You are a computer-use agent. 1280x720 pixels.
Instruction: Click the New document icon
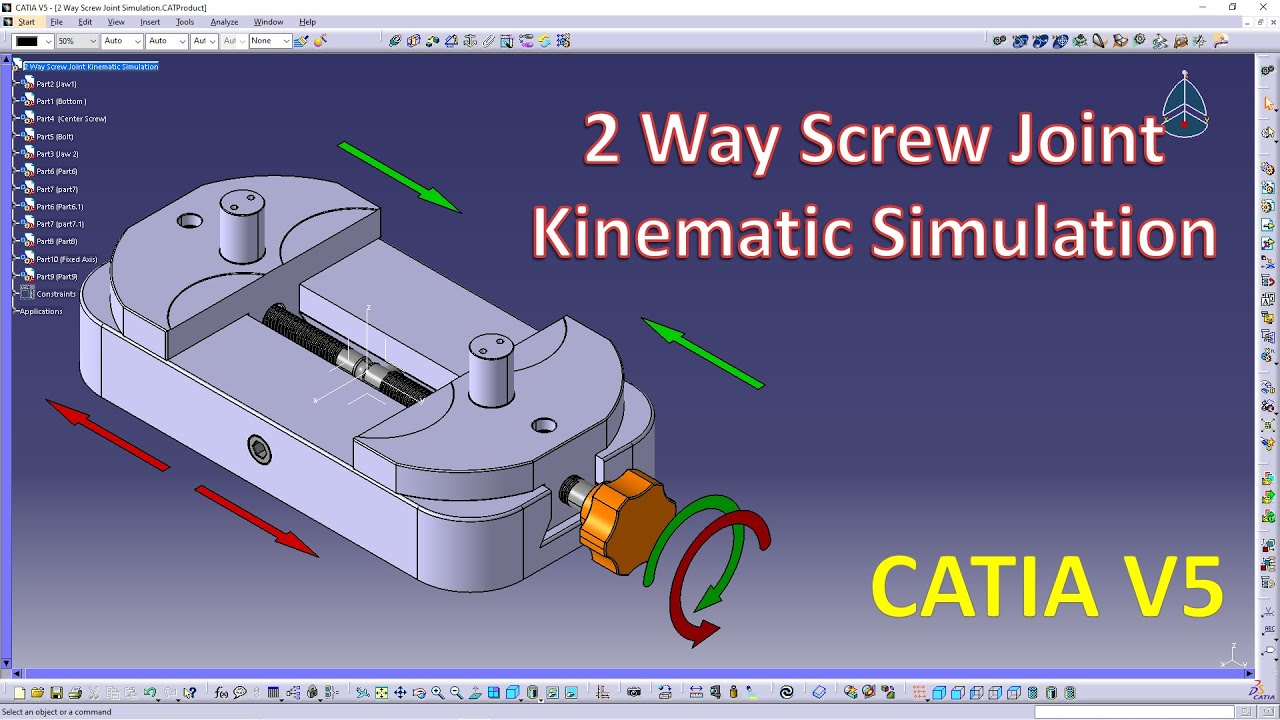(x=19, y=692)
